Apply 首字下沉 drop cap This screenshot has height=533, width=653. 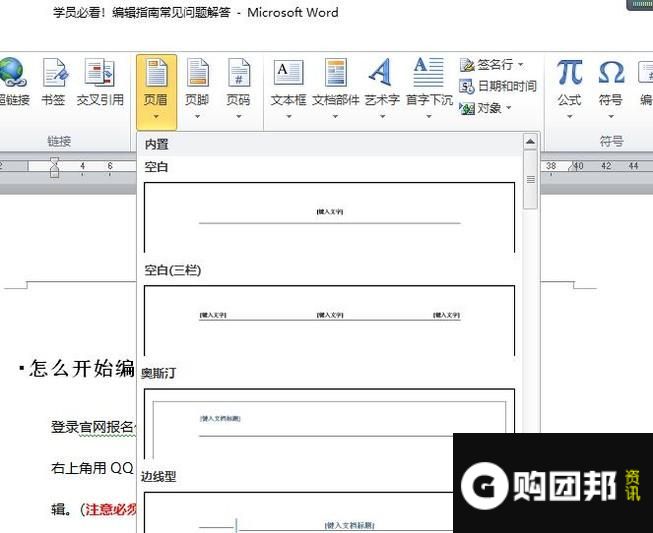click(428, 72)
